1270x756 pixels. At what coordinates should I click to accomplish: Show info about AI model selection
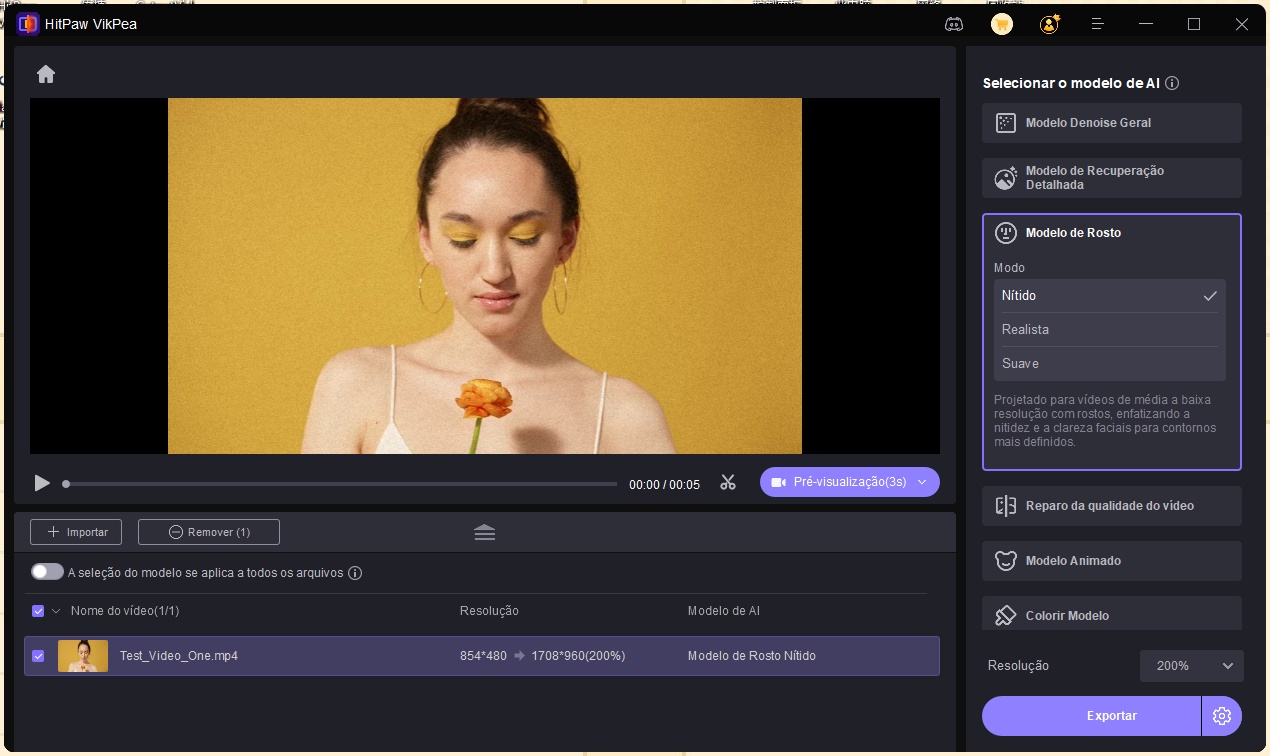[x=1172, y=83]
